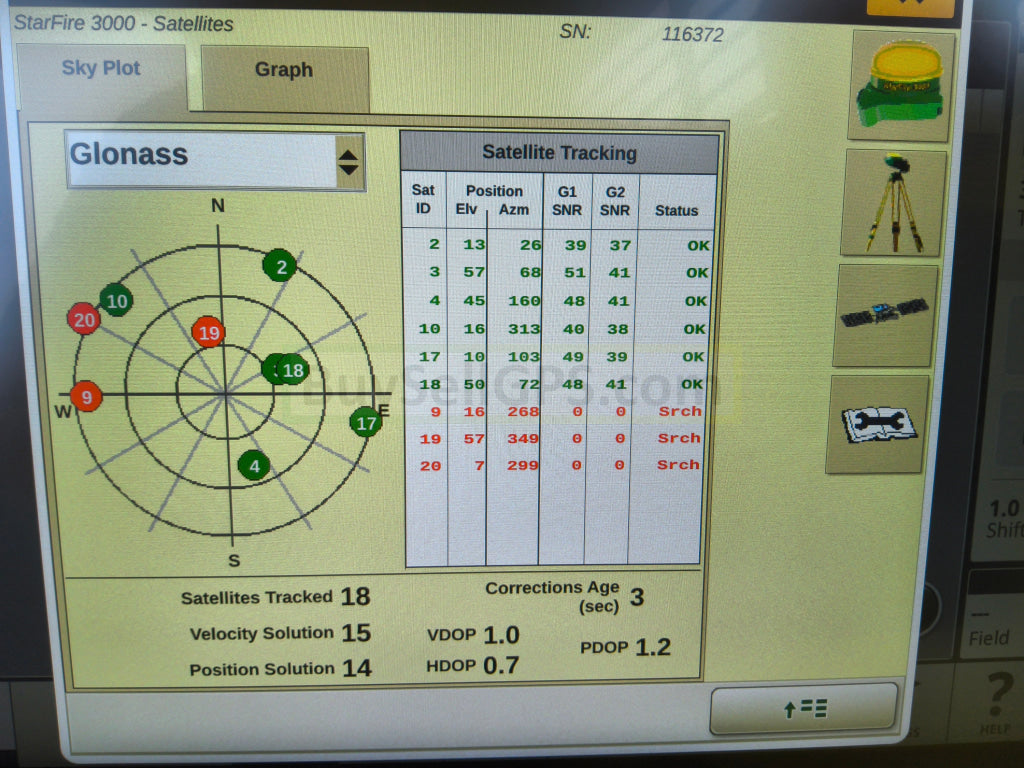
Task: Click Sat ID 10 in the tracking table
Action: [429, 328]
